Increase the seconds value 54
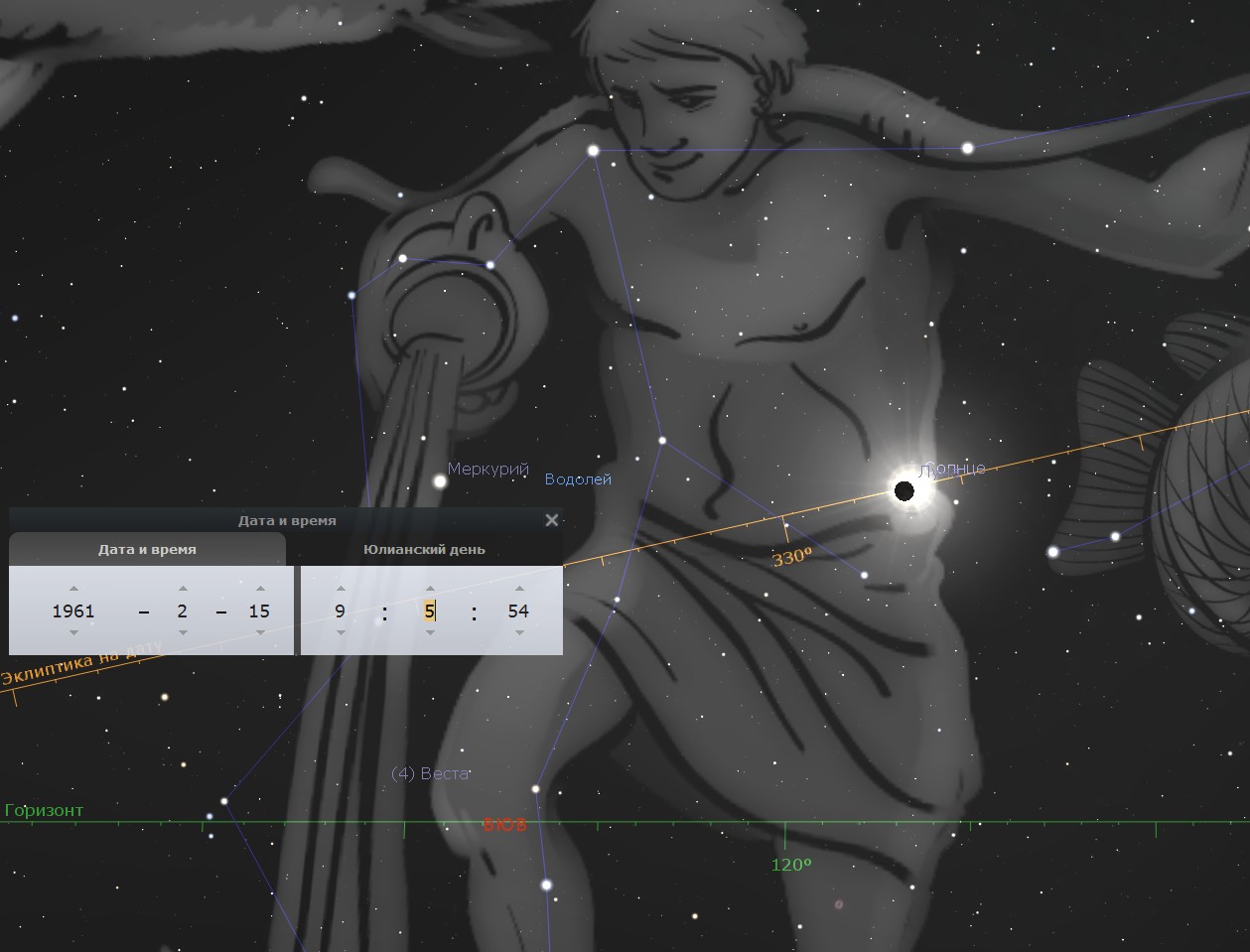 (518, 589)
